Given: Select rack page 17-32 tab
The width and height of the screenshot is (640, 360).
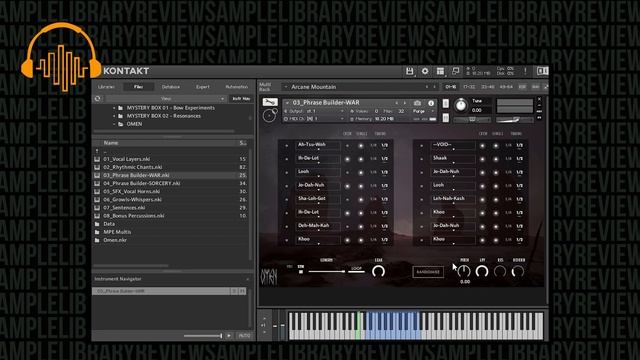Looking at the screenshot, I should click(x=469, y=87).
